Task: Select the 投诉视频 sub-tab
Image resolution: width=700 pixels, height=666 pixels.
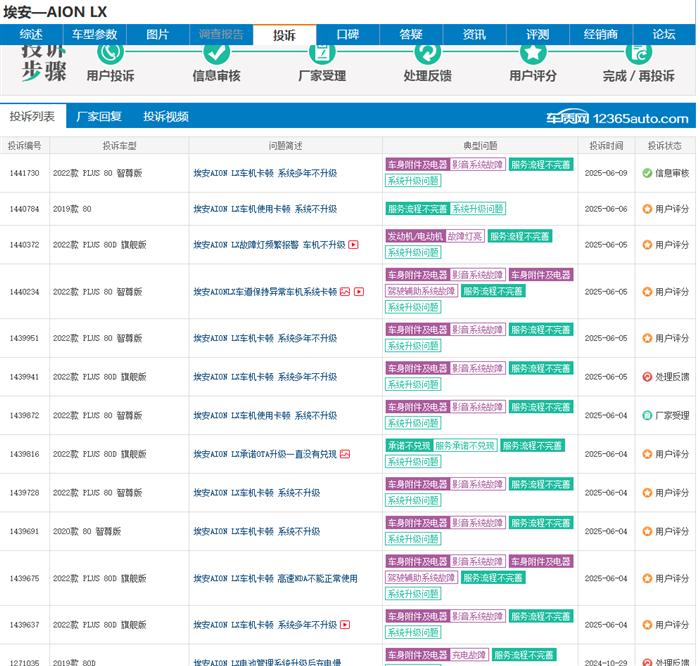Action: [x=166, y=117]
